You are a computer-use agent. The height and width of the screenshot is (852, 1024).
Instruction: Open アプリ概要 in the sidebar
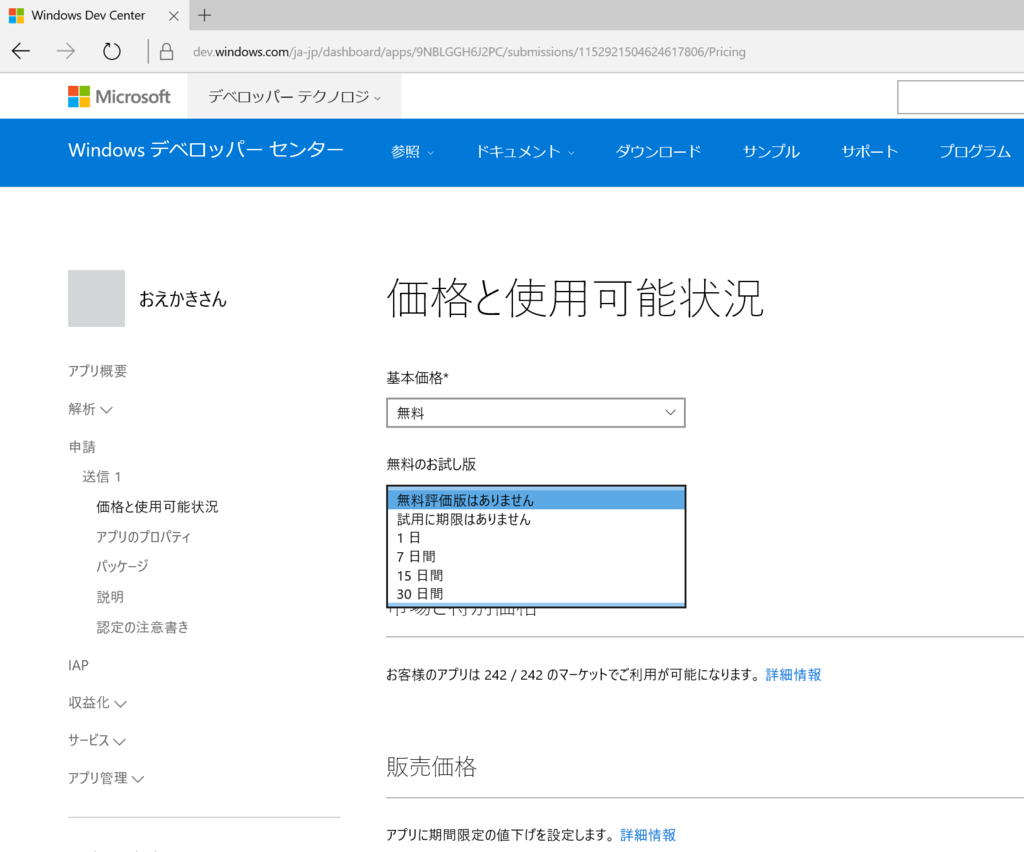[97, 371]
